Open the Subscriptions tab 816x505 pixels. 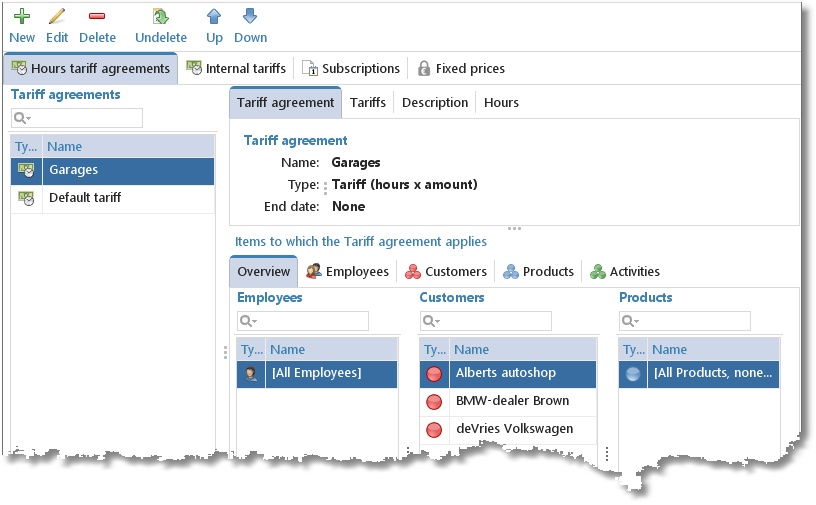pos(351,69)
